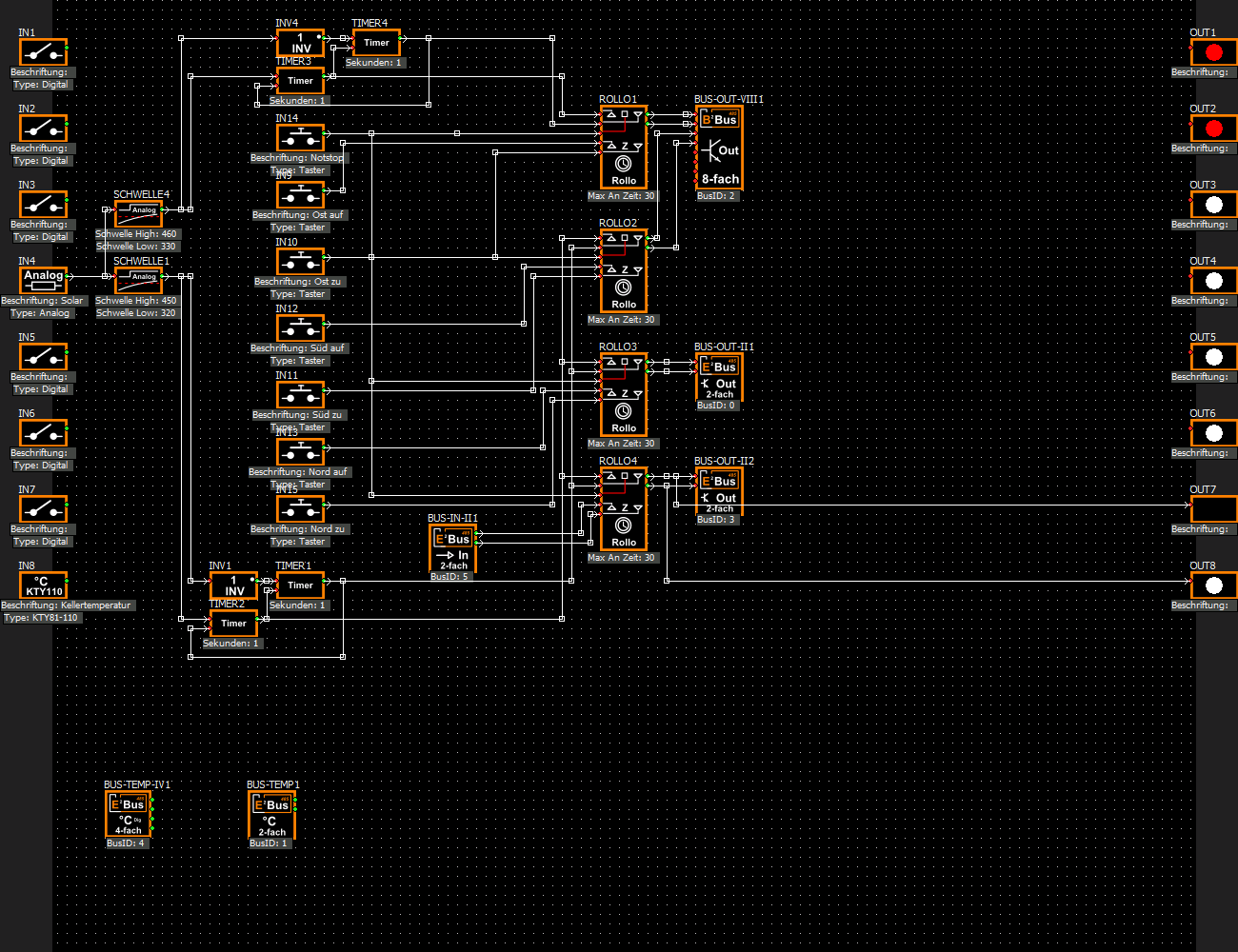1238x952 pixels.
Task: Click the TIMER4 timer block
Action: [x=376, y=43]
